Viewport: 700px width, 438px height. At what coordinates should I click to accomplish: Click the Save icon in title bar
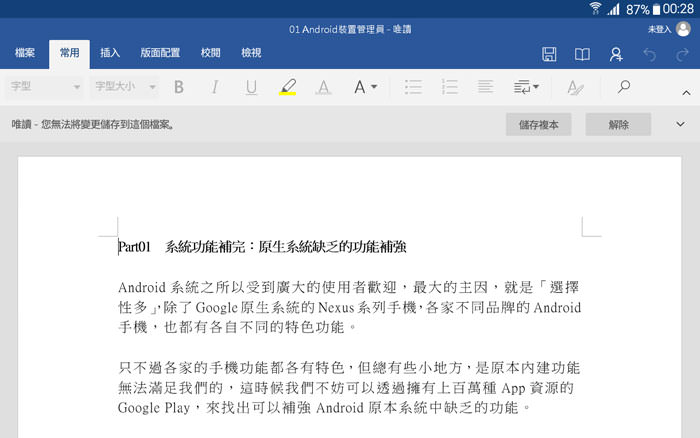(x=549, y=54)
